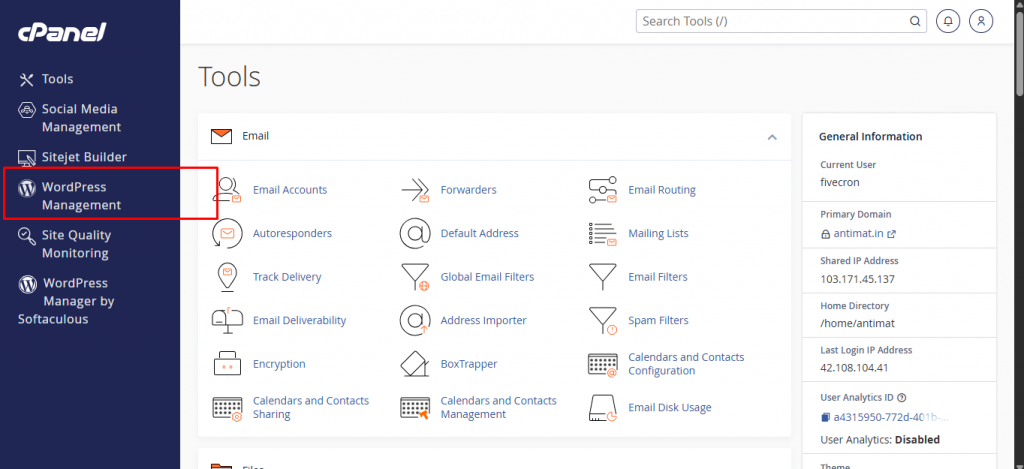Image resolution: width=1024 pixels, height=469 pixels.
Task: Click the Address Importer icon
Action: point(415,320)
